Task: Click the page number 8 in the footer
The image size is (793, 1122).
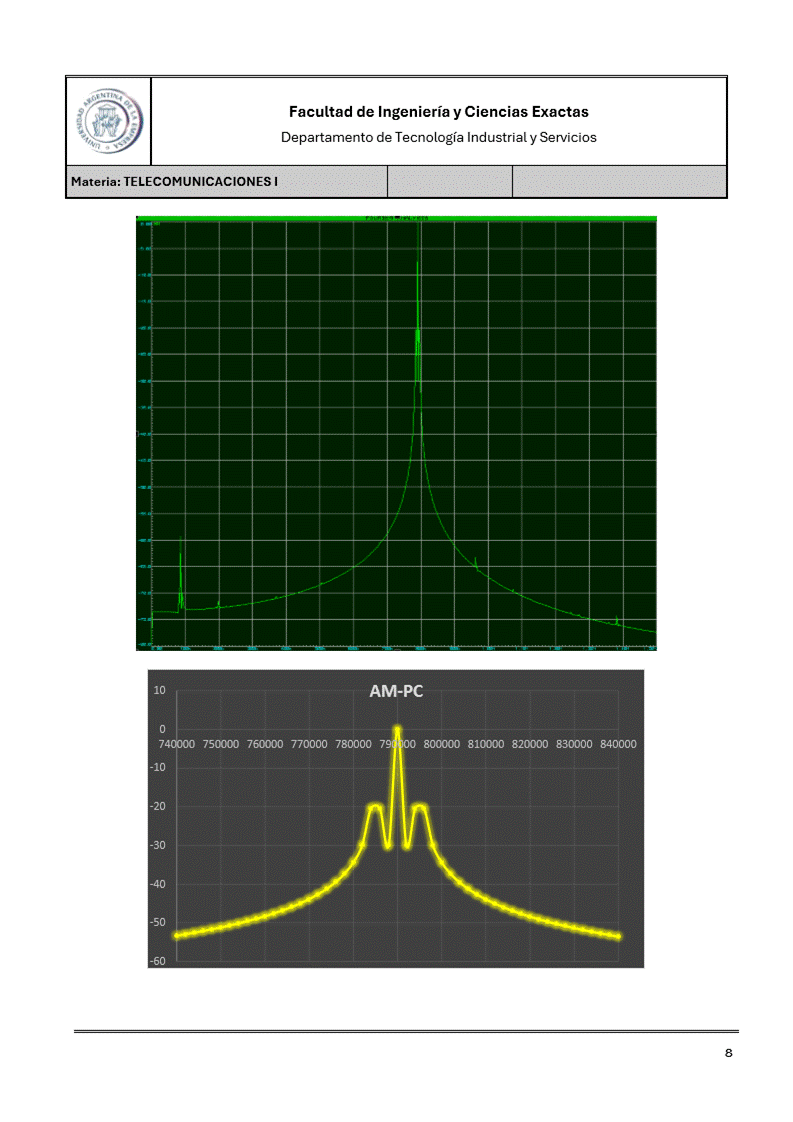Action: click(x=728, y=1053)
